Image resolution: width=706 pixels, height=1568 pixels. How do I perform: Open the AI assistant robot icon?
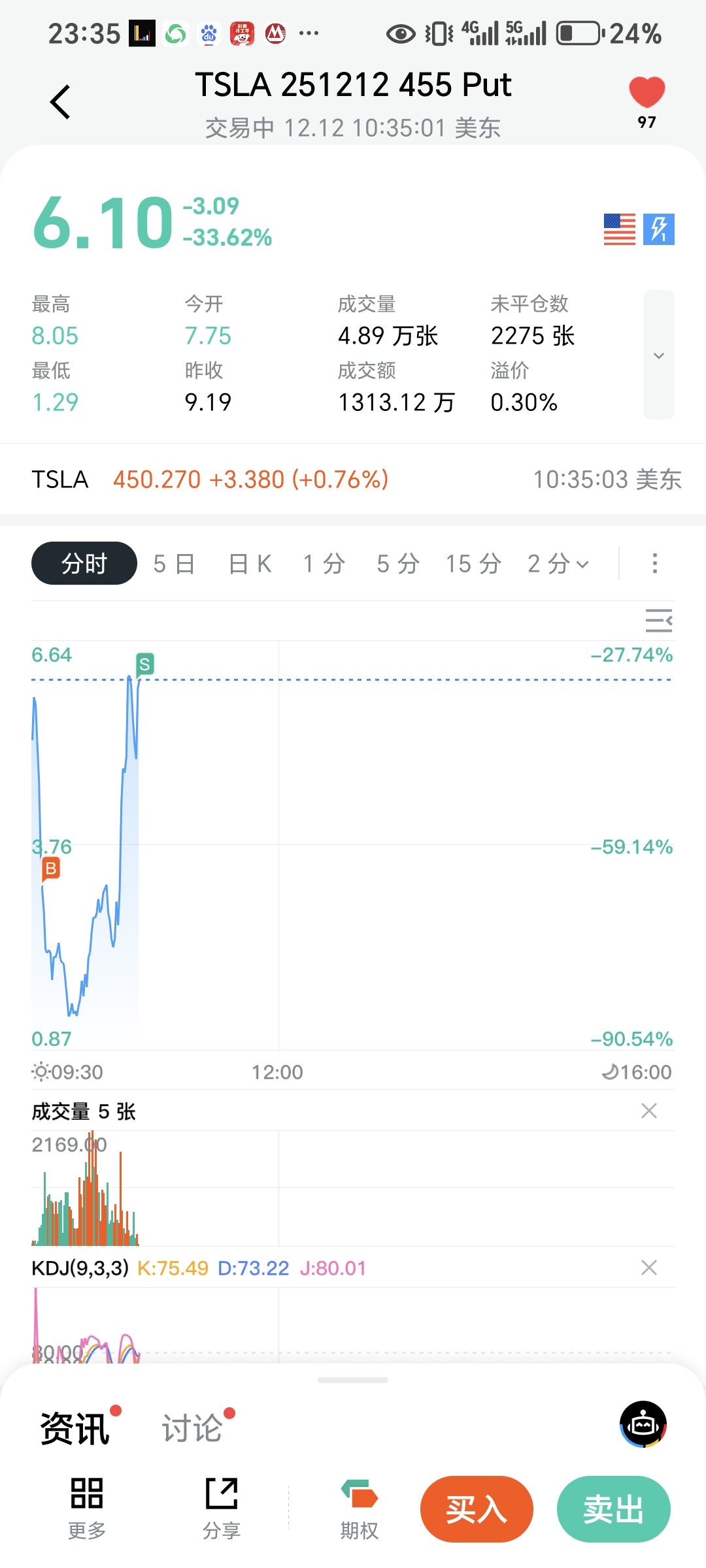point(643,1424)
